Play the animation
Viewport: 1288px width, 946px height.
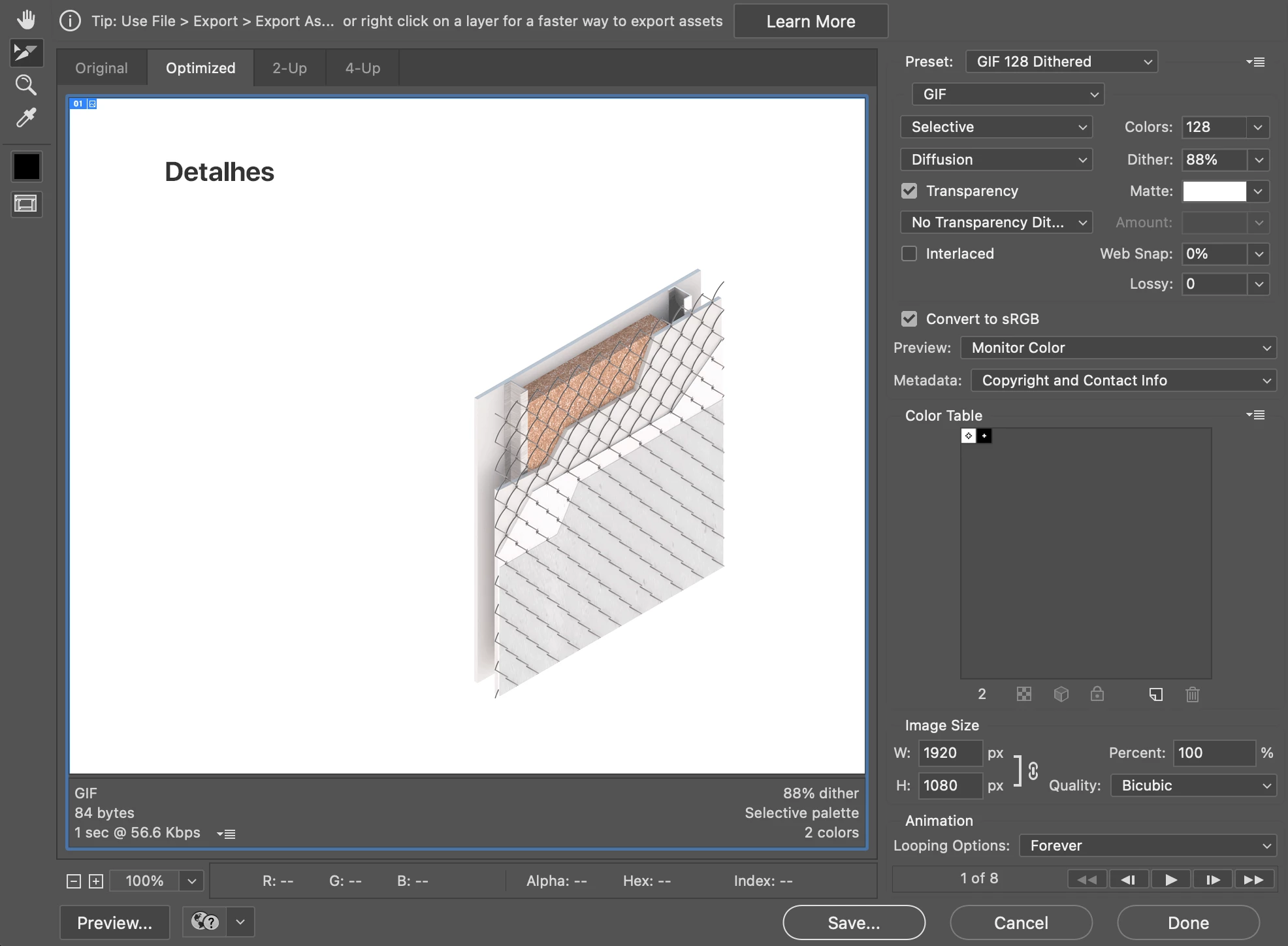1170,879
